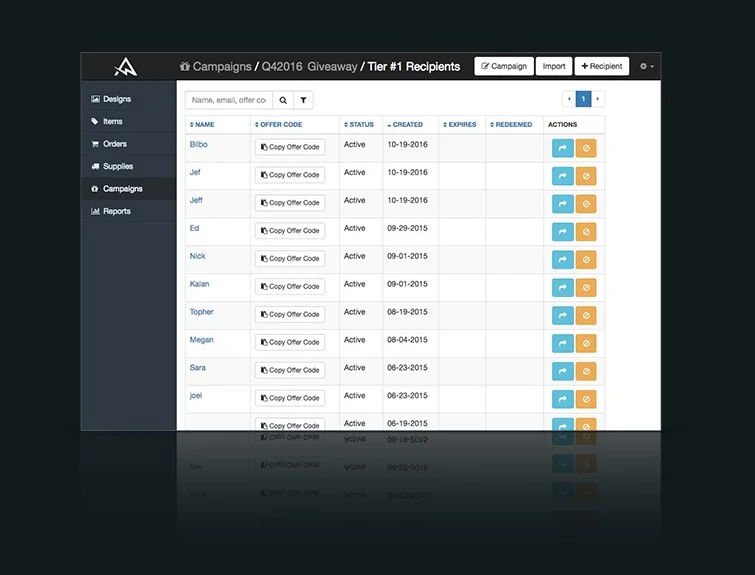Open recipient Nick

pos(197,256)
